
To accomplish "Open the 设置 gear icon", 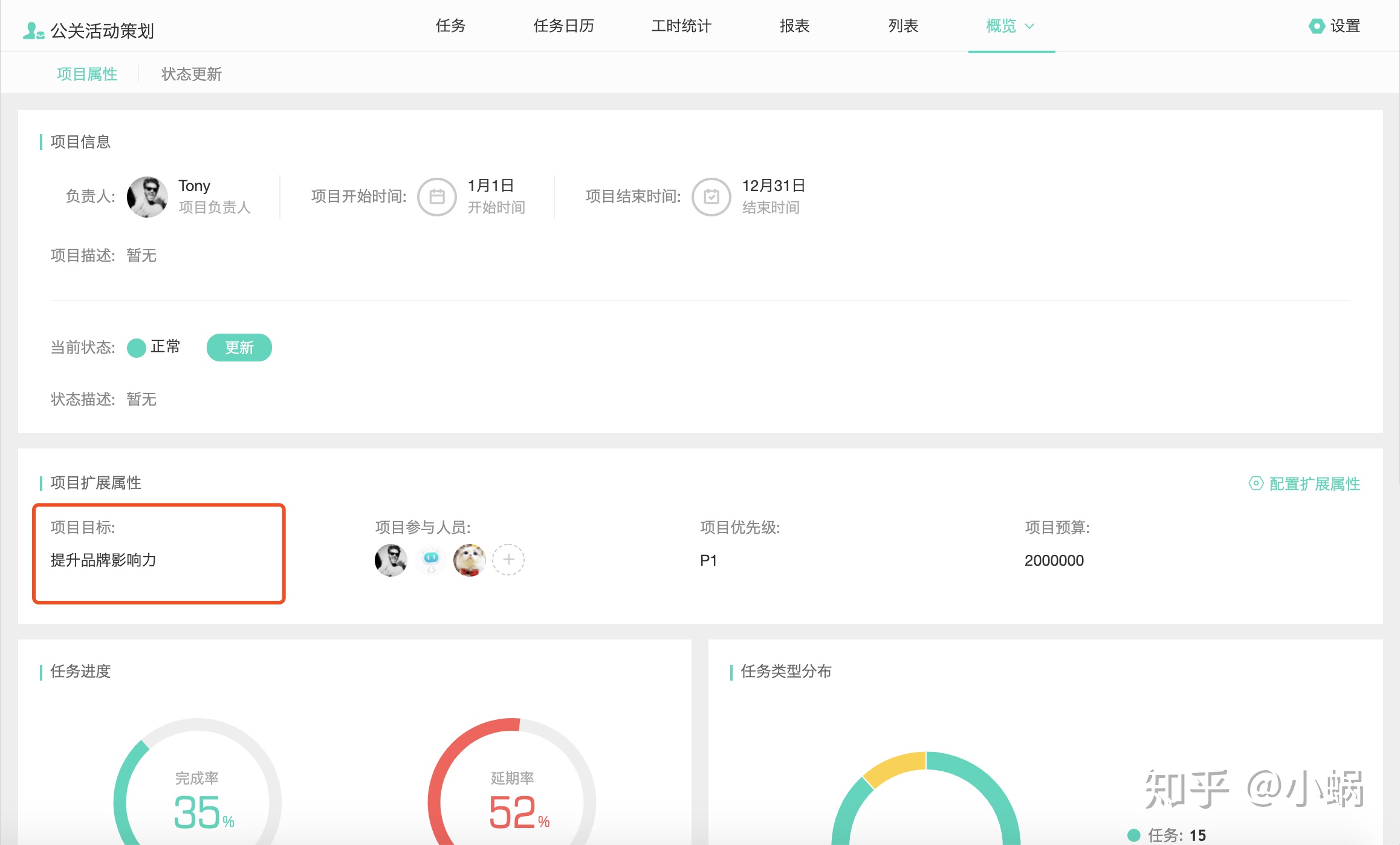I will [x=1316, y=26].
